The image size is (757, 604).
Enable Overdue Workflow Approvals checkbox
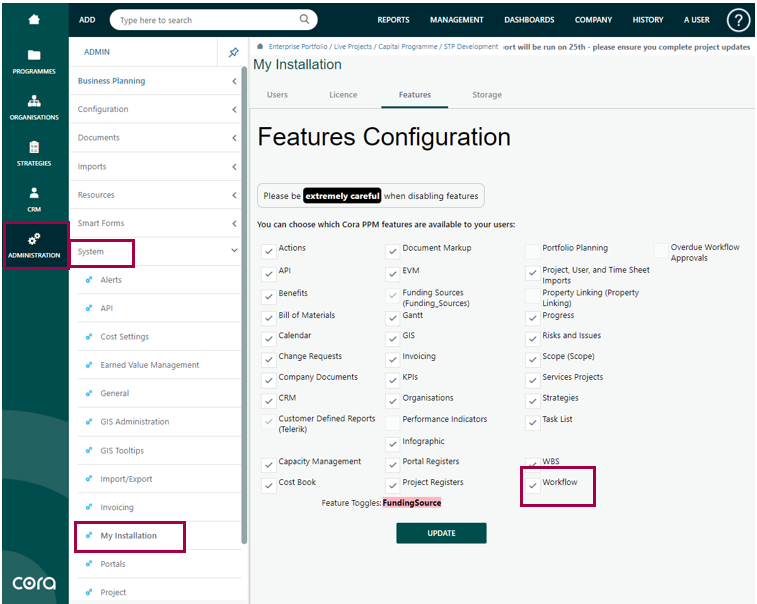click(660, 251)
